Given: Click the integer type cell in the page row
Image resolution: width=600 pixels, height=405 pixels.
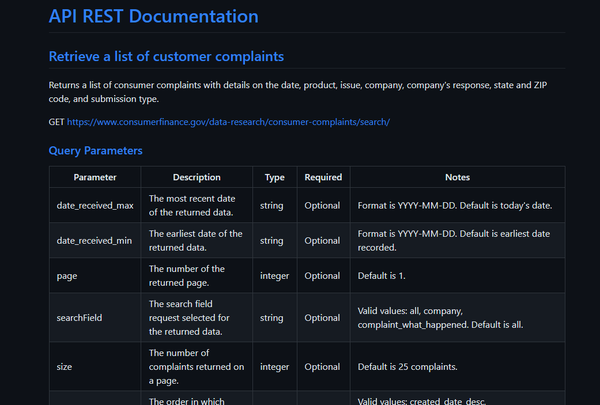Looking at the screenshot, I should tap(274, 276).
